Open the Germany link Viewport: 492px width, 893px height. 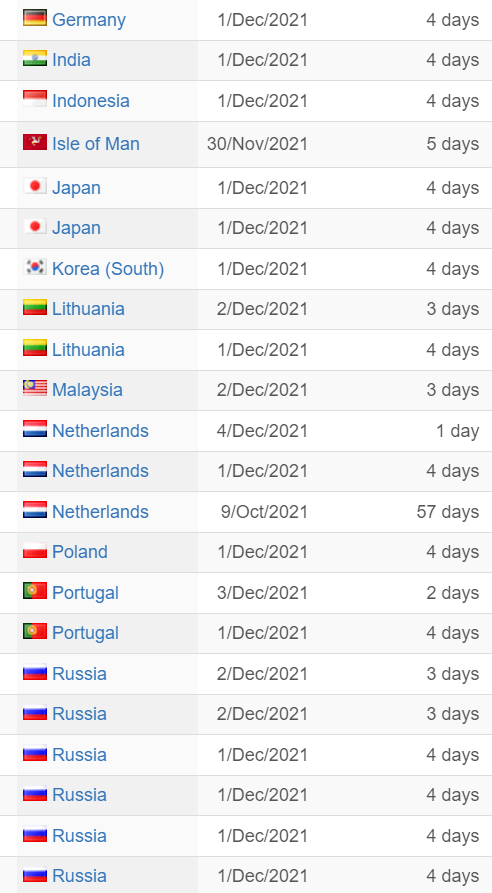coord(89,20)
